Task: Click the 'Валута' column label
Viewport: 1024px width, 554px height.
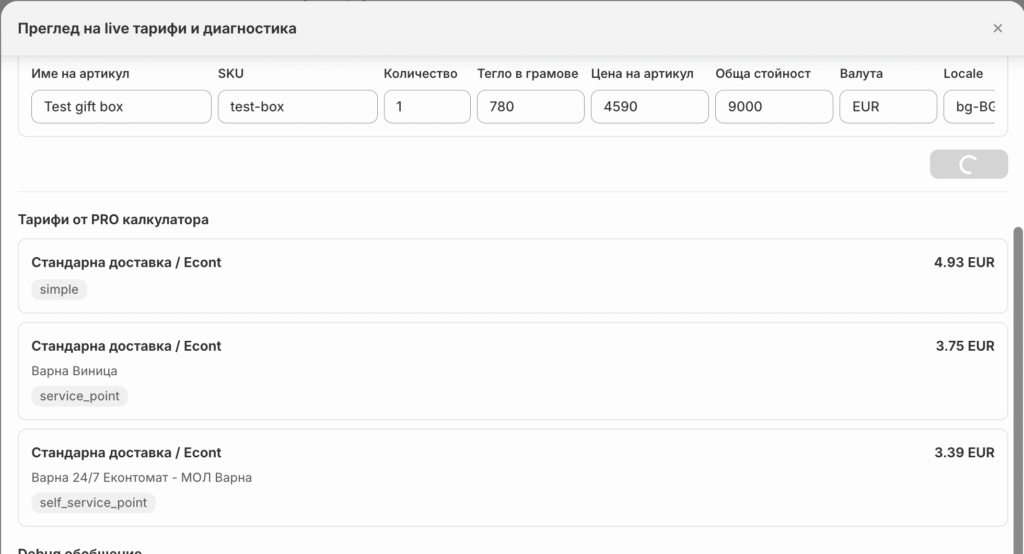Action: 861,74
